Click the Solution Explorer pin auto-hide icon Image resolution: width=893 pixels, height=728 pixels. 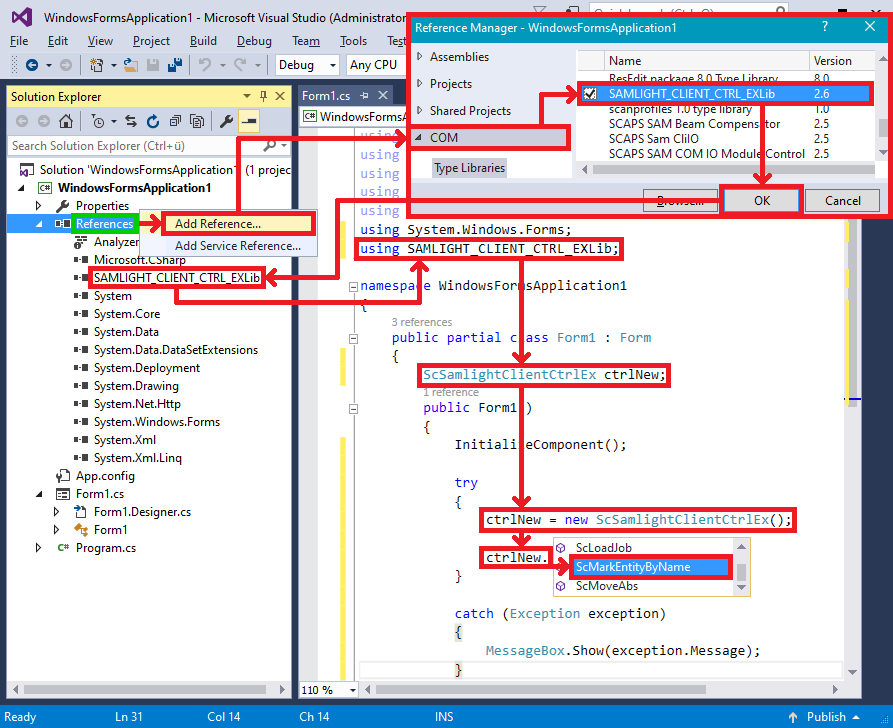(x=263, y=96)
